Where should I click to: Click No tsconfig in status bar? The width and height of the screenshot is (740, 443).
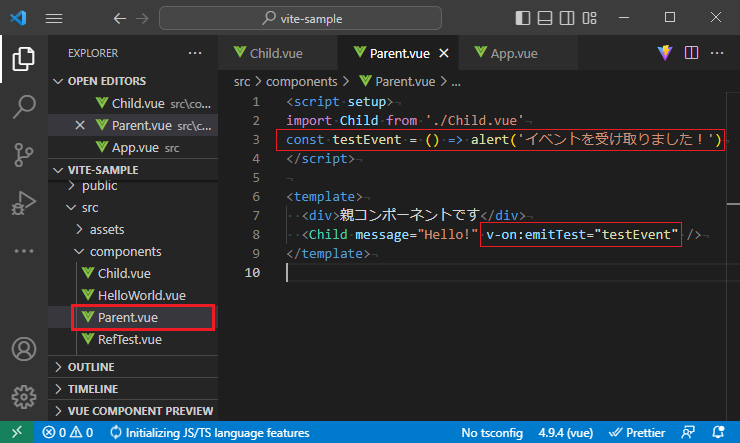(492, 432)
